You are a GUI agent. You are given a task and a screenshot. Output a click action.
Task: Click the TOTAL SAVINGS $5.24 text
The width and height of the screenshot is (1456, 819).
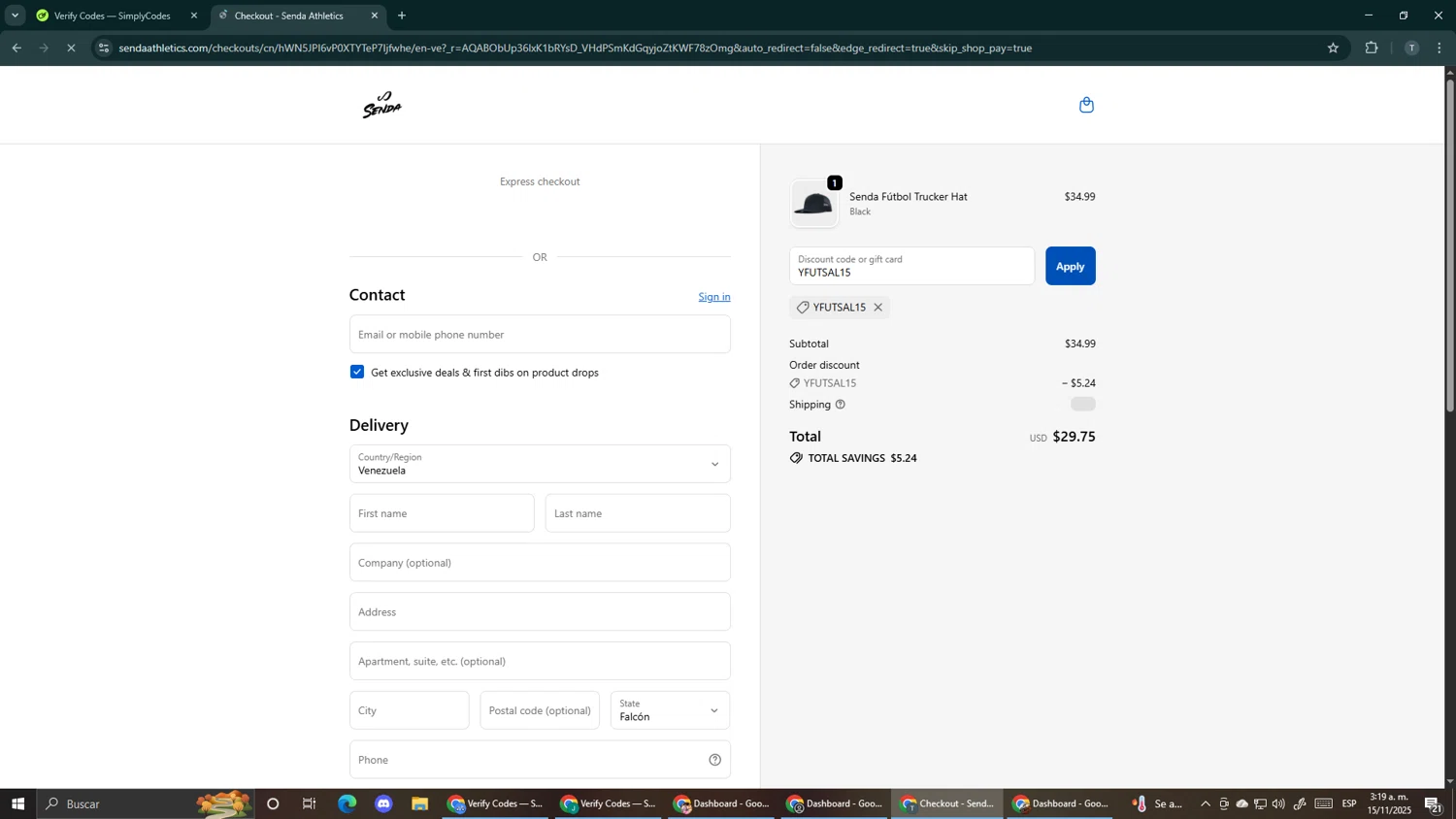point(862,458)
